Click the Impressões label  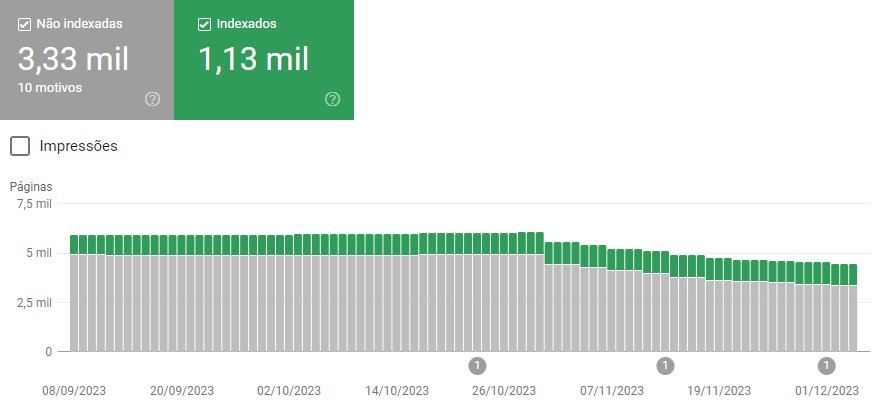(78, 146)
